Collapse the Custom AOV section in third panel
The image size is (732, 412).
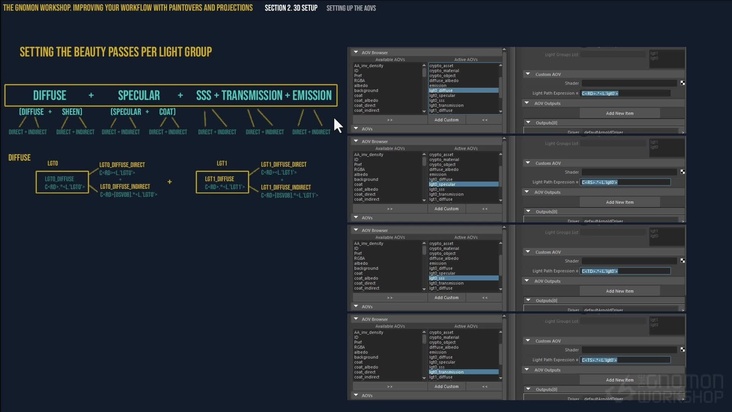pos(528,252)
